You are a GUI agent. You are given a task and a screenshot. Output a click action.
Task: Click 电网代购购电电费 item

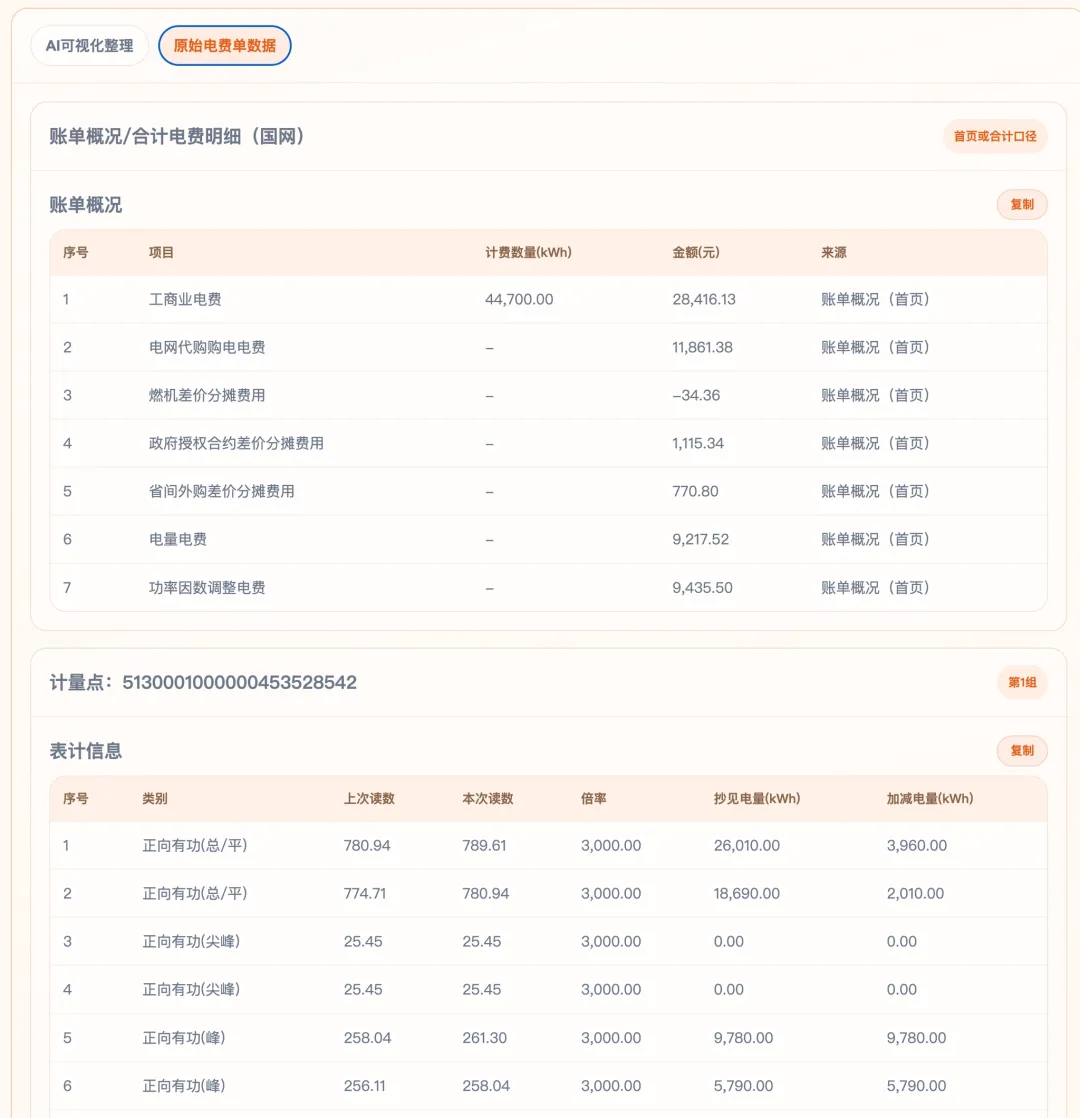pos(207,347)
